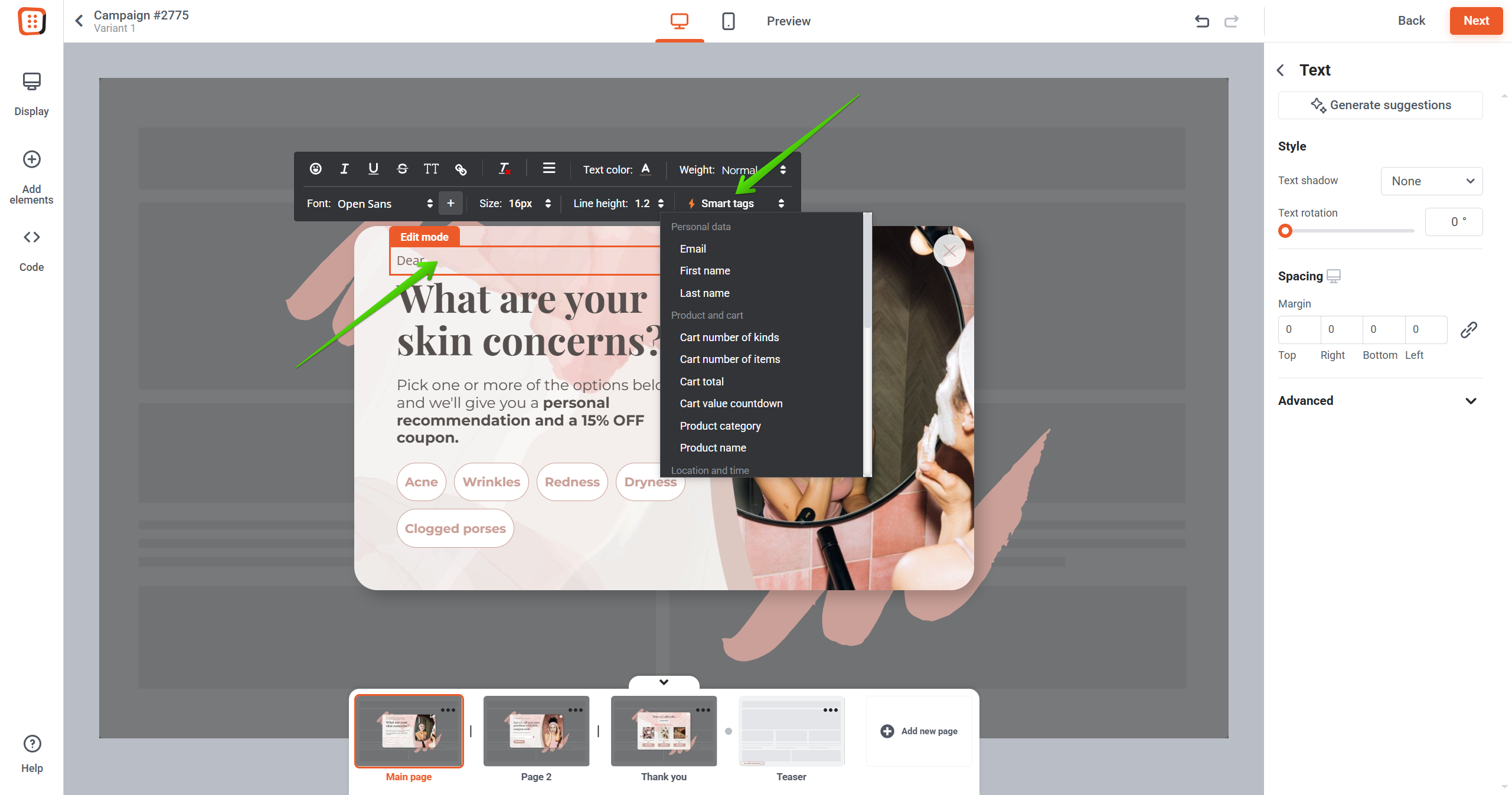Select the Wrinkles option pill

pos(491,482)
